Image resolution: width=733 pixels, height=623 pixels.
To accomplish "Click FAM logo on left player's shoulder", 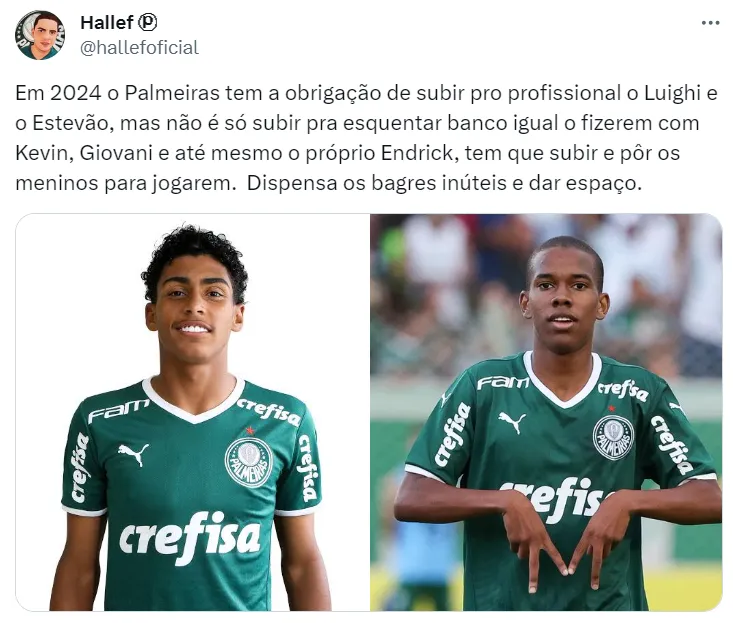I will point(118,410).
